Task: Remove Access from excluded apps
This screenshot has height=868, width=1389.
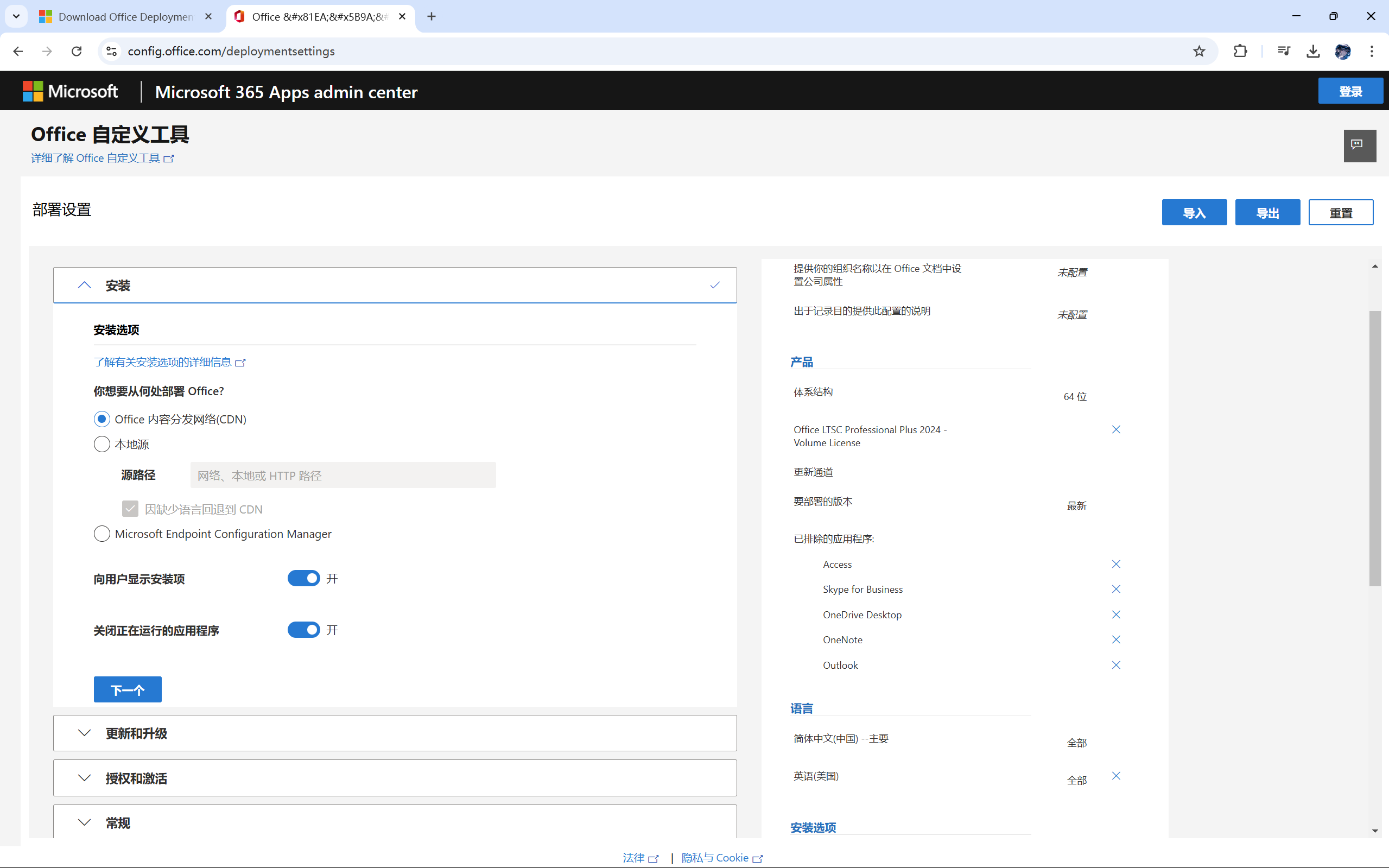Action: coord(1116,565)
